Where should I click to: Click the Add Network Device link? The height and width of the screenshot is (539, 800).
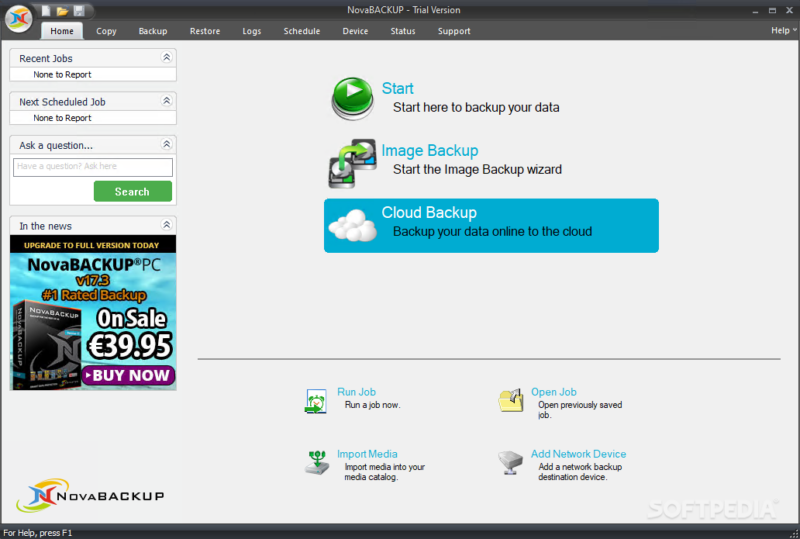pyautogui.click(x=578, y=454)
